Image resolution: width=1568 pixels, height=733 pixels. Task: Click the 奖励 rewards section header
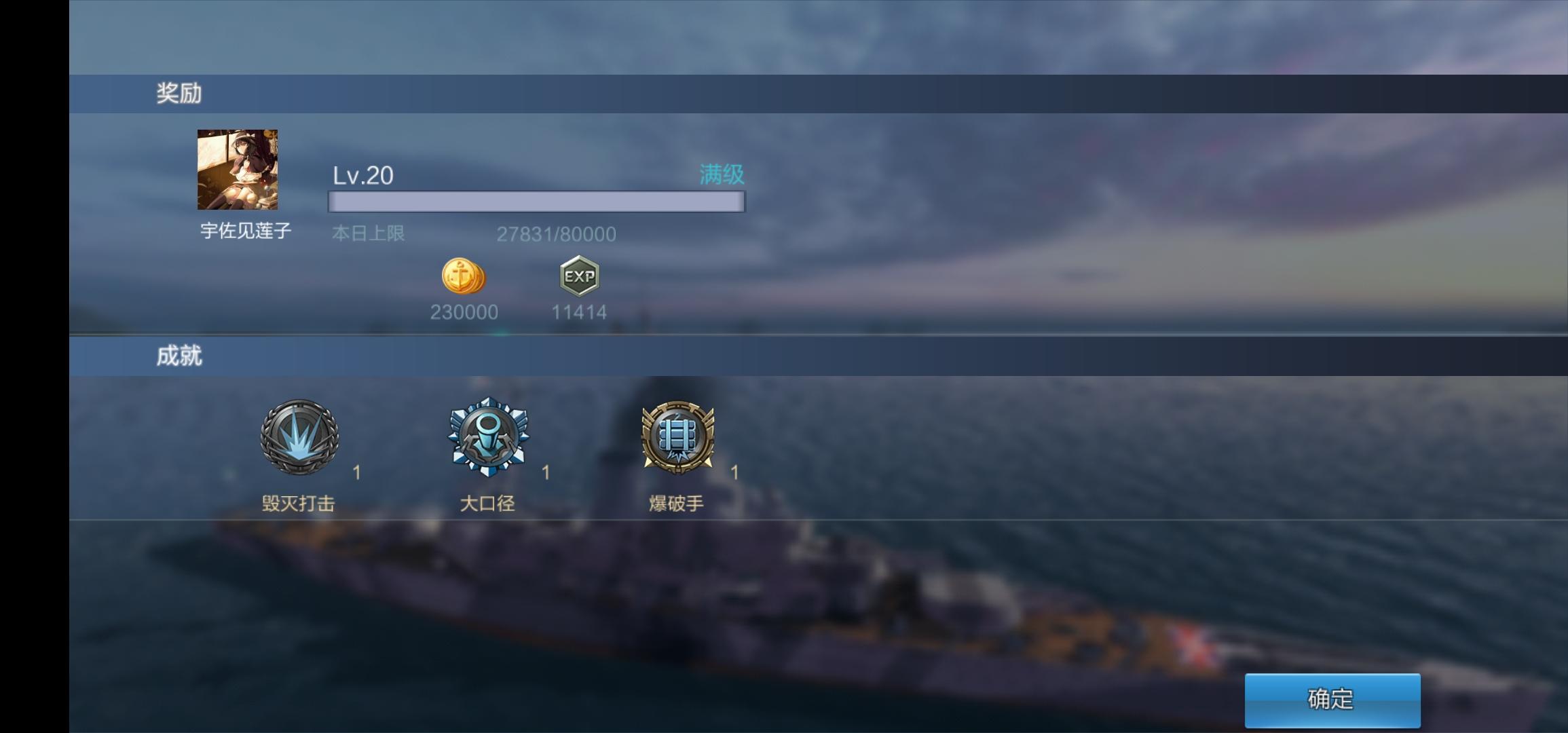point(179,94)
